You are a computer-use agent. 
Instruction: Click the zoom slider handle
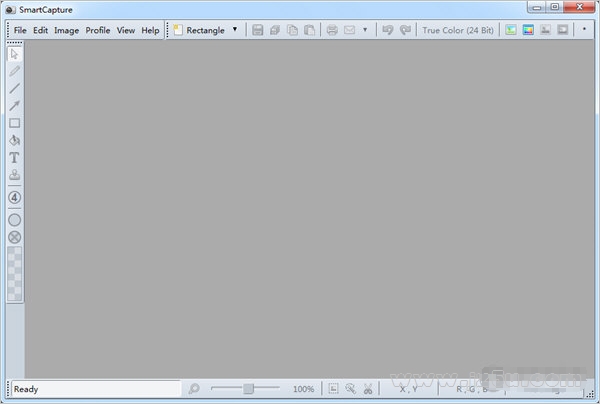(x=248, y=388)
